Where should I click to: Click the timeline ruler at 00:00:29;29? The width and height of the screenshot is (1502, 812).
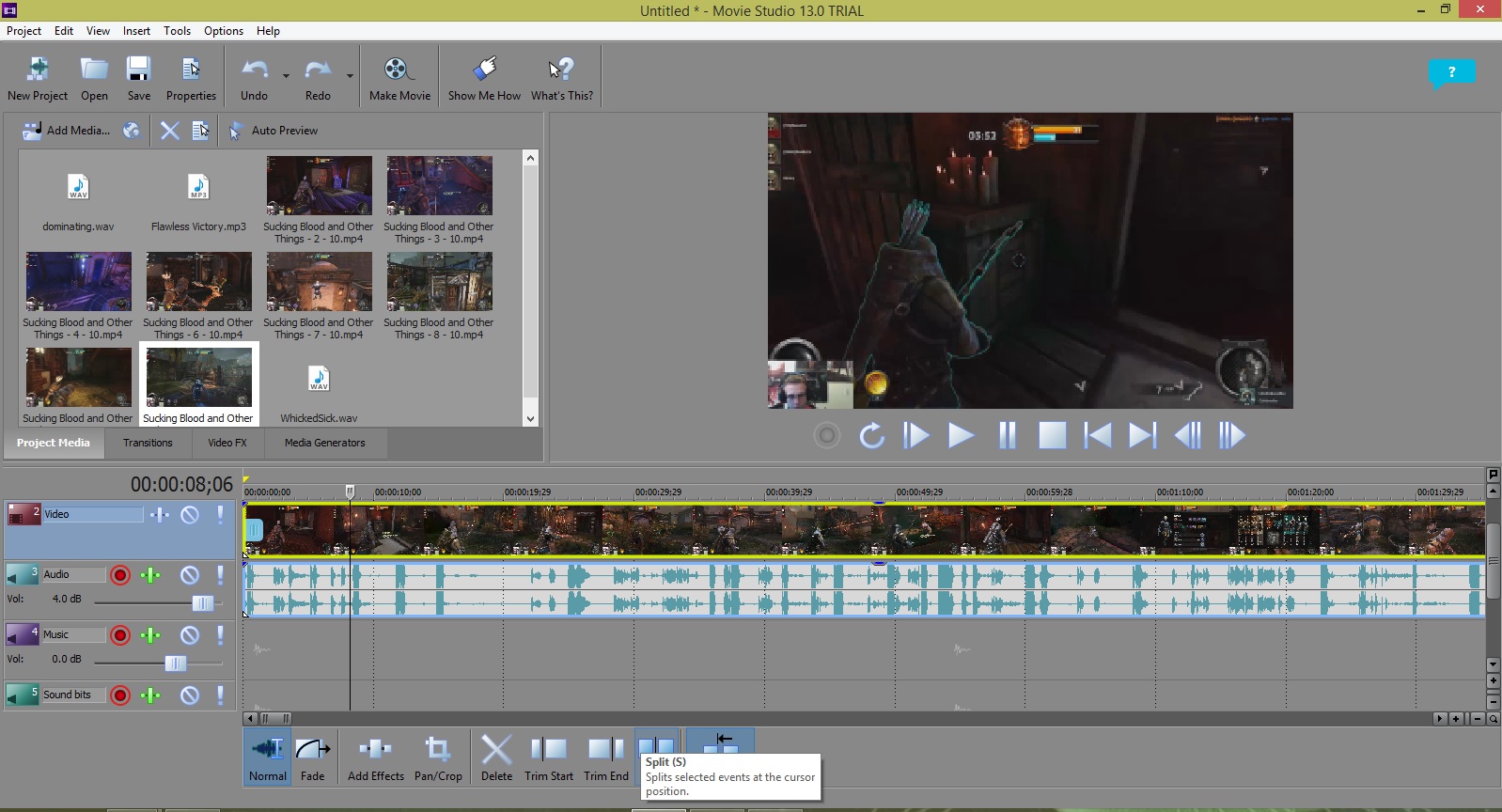[657, 492]
